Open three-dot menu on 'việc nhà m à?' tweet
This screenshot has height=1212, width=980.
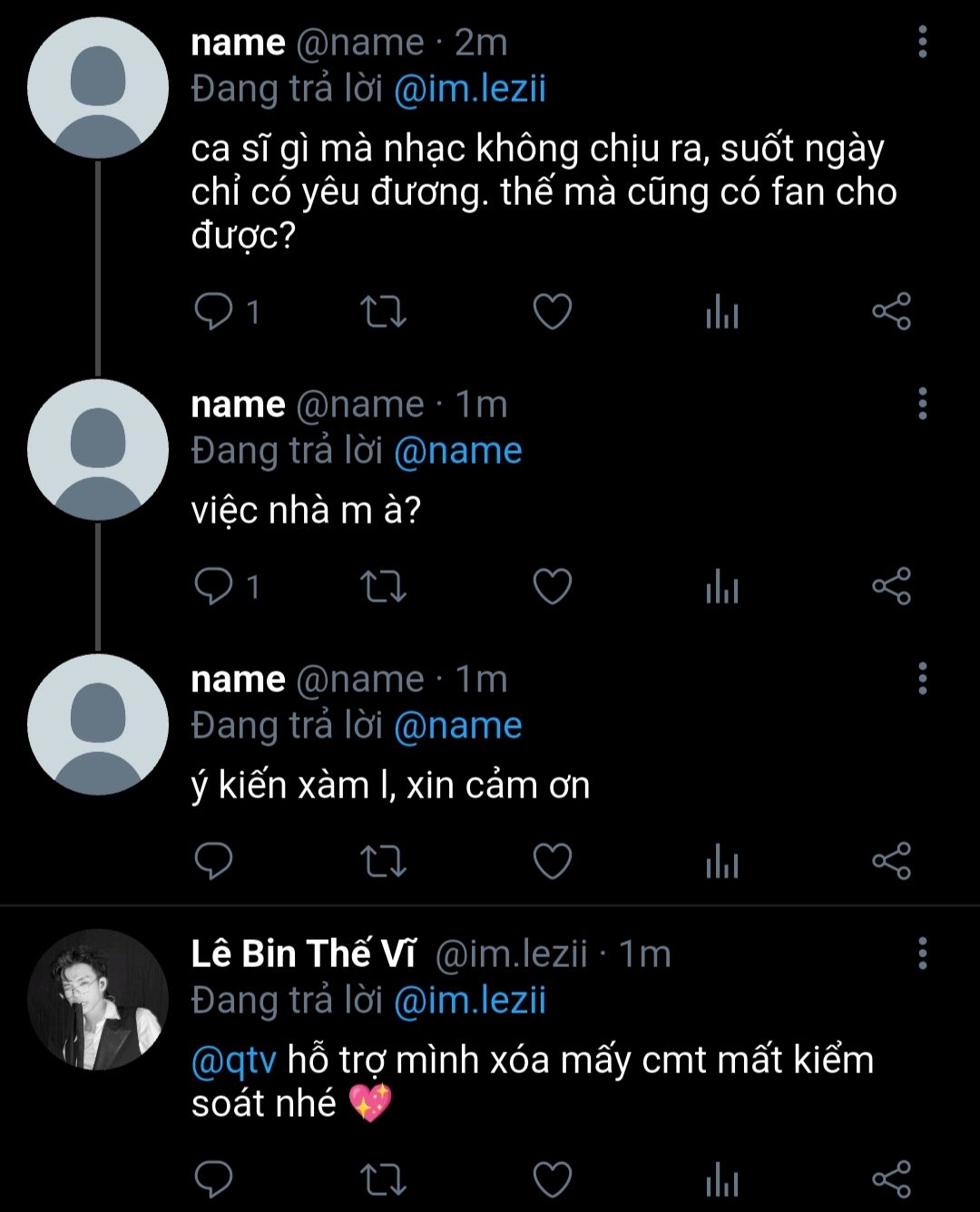point(922,404)
